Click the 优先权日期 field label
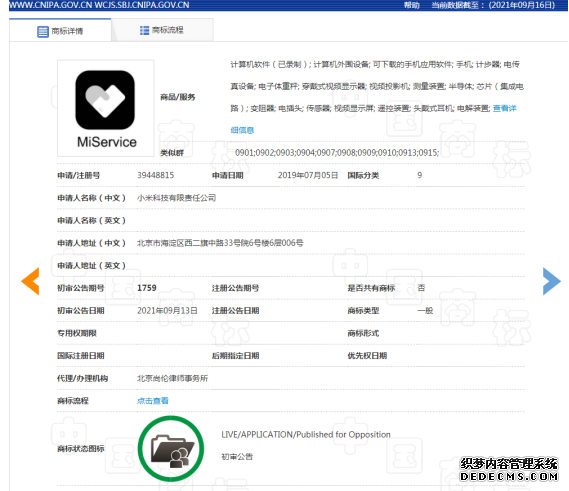The image size is (569, 491). 367,356
